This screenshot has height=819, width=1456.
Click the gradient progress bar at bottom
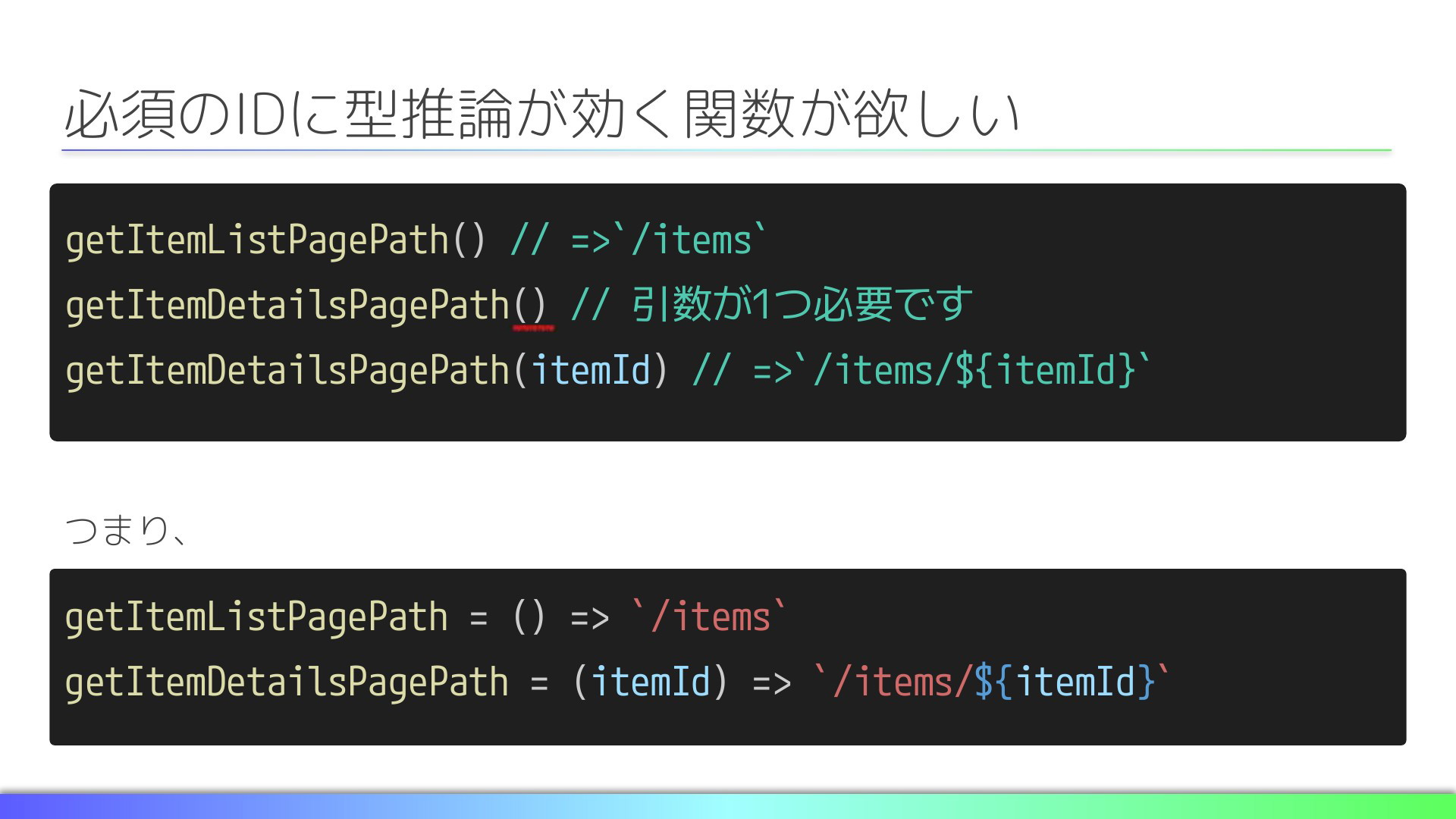tap(728, 805)
